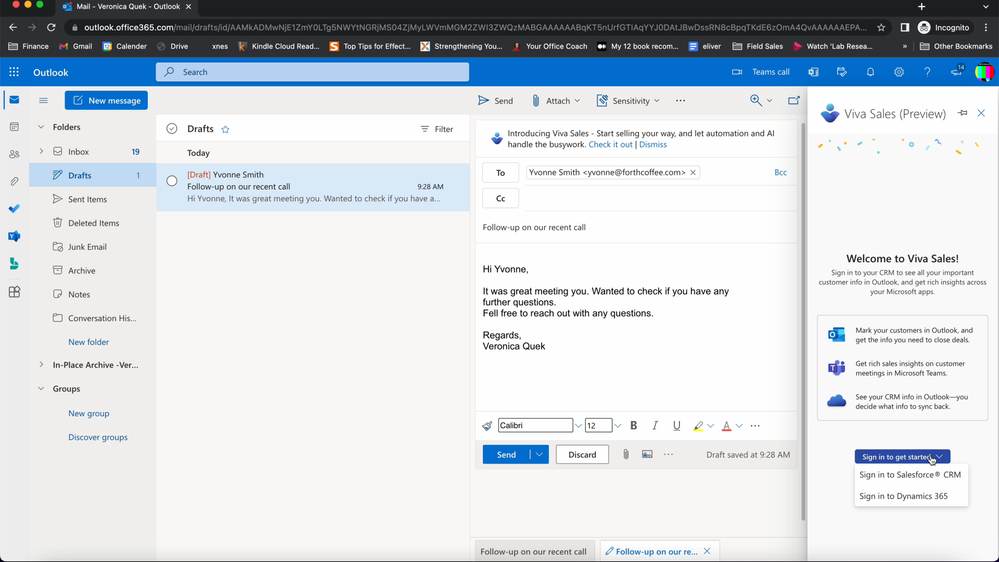This screenshot has width=999, height=562.
Task: Open Filter for Drafts list
Action: pos(437,129)
